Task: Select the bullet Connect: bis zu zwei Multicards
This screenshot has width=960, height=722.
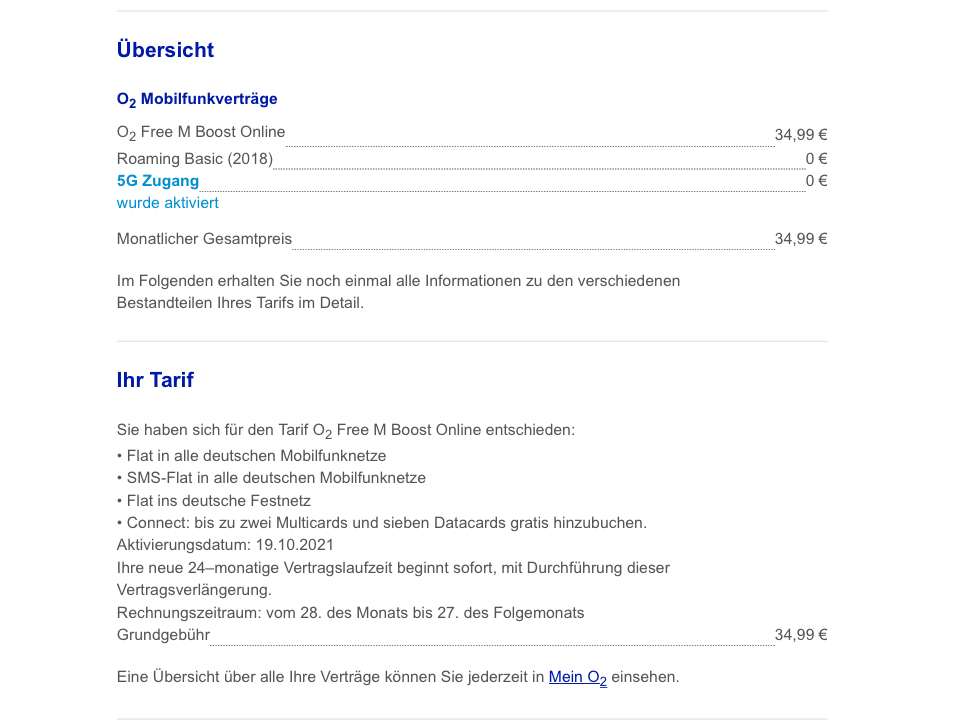Action: point(382,523)
